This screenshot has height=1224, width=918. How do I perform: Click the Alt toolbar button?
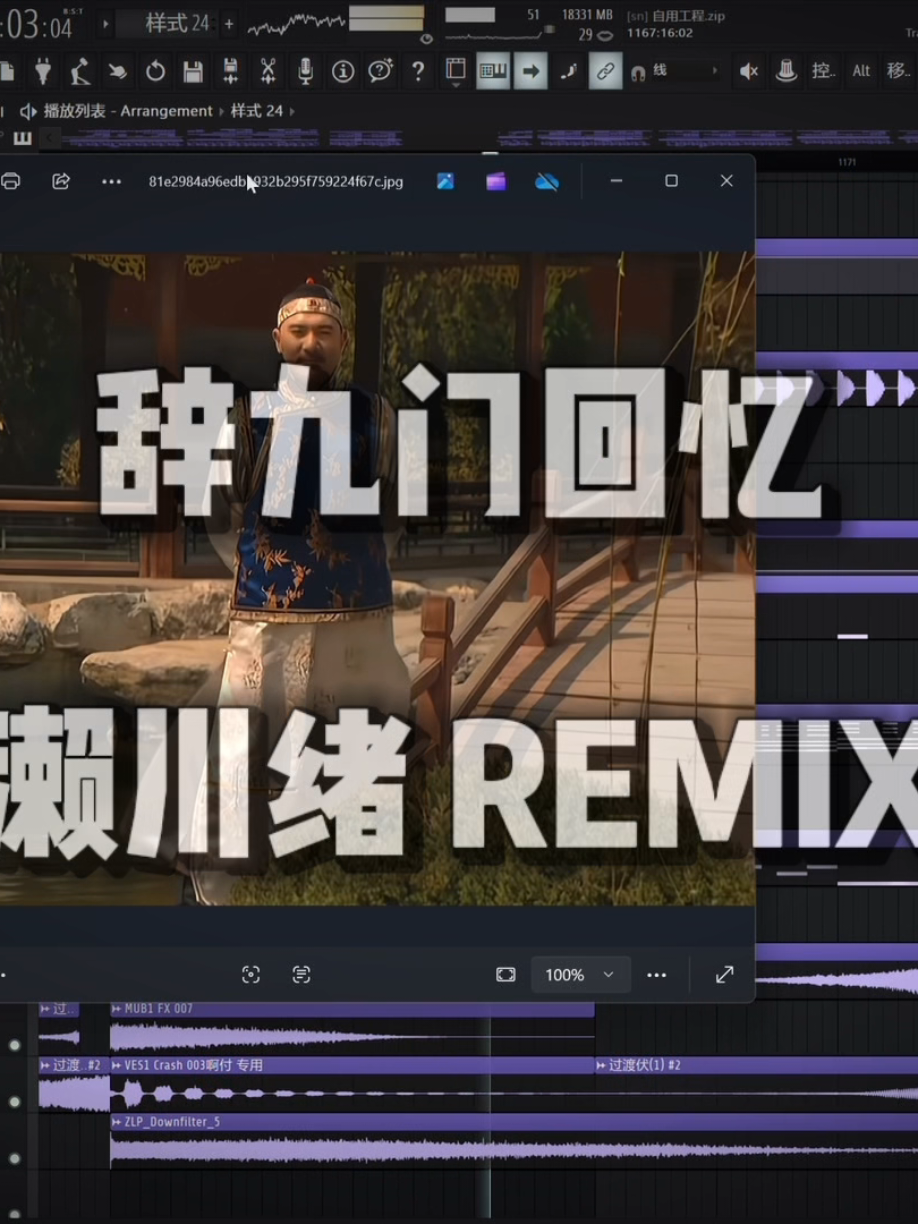[861, 71]
